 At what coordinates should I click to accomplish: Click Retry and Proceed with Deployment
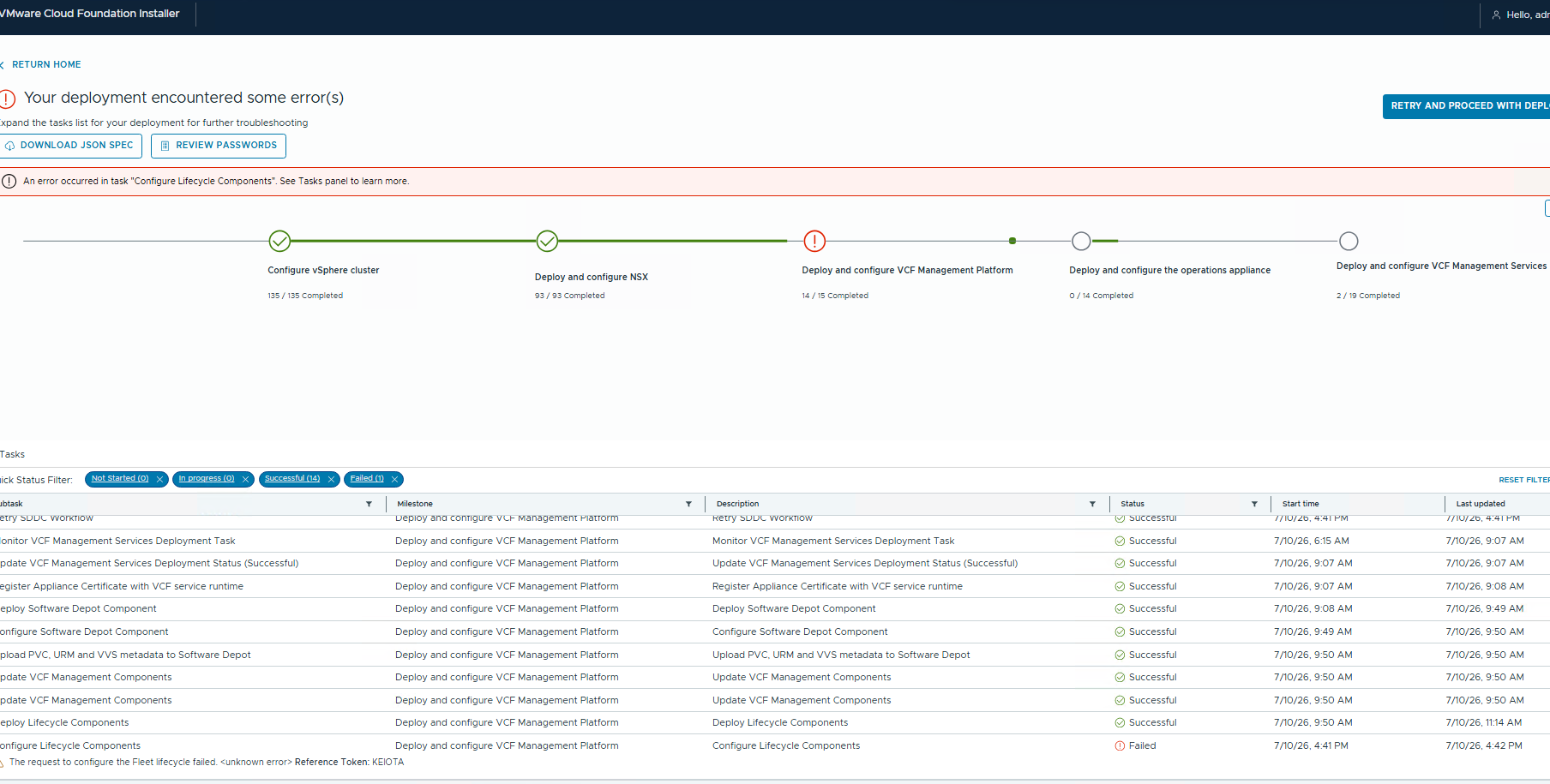pyautogui.click(x=1466, y=106)
